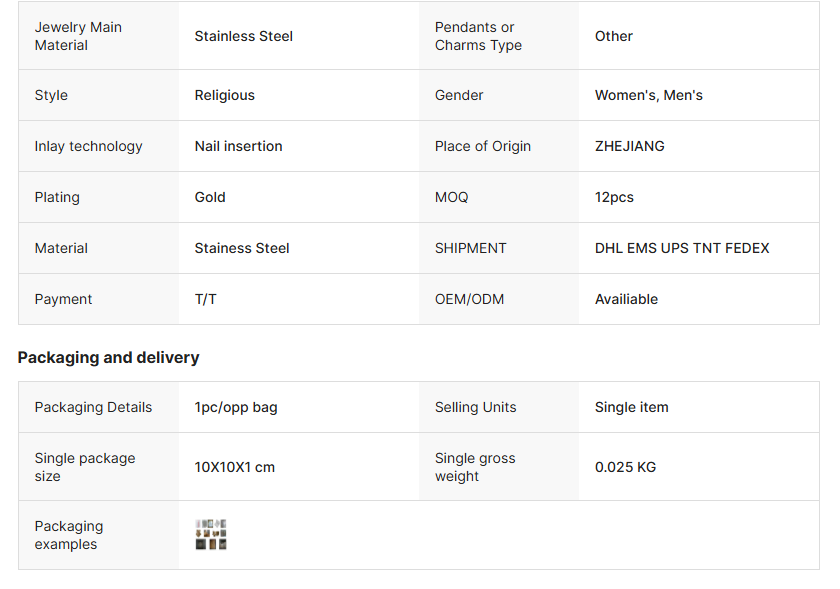The image size is (840, 589).
Task: Select the "Single item" selling units value
Action: tap(631, 407)
